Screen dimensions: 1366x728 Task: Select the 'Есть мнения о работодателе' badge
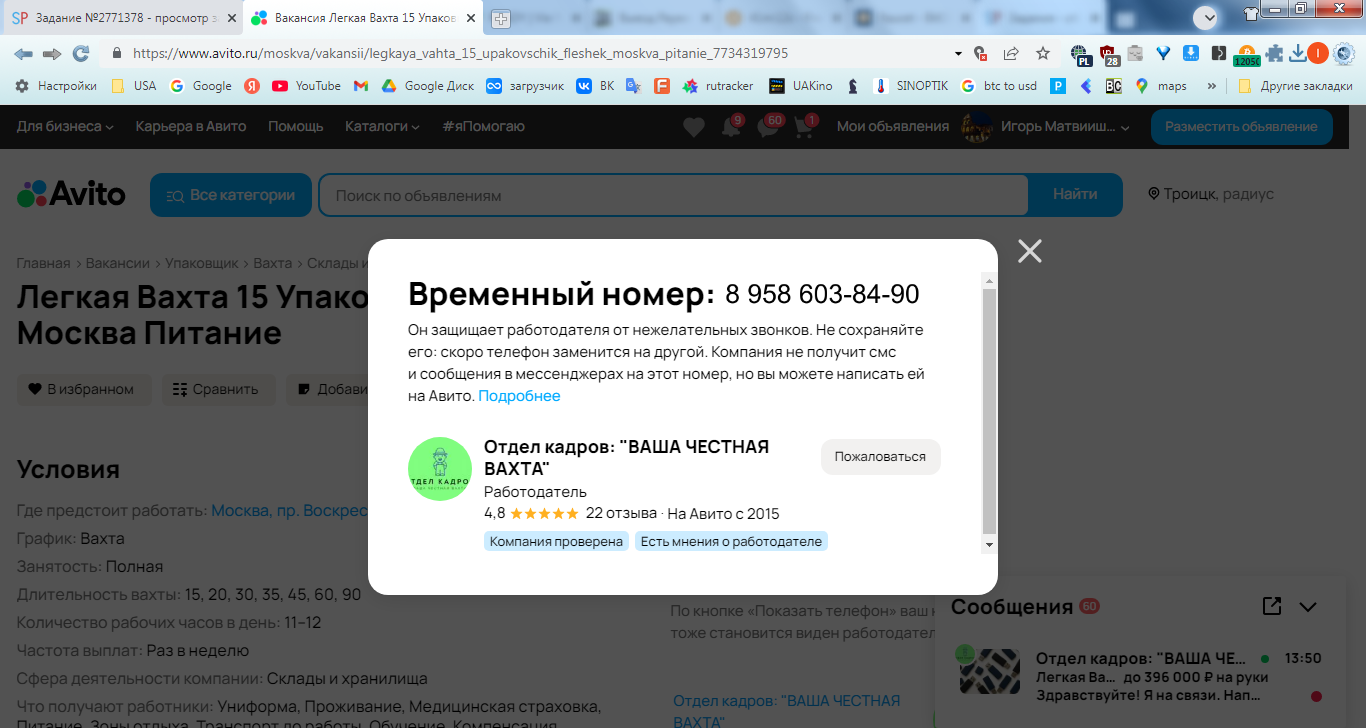point(731,541)
